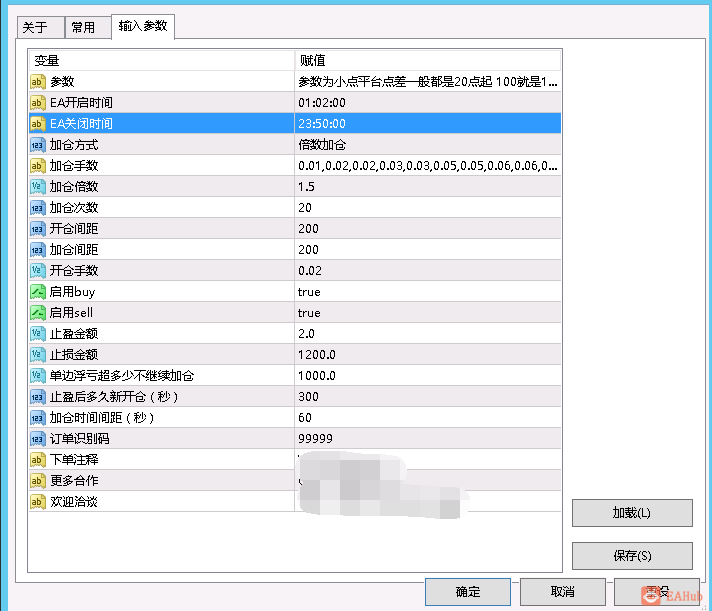Select the 欢迎洽谈 variable name

pos(74,502)
